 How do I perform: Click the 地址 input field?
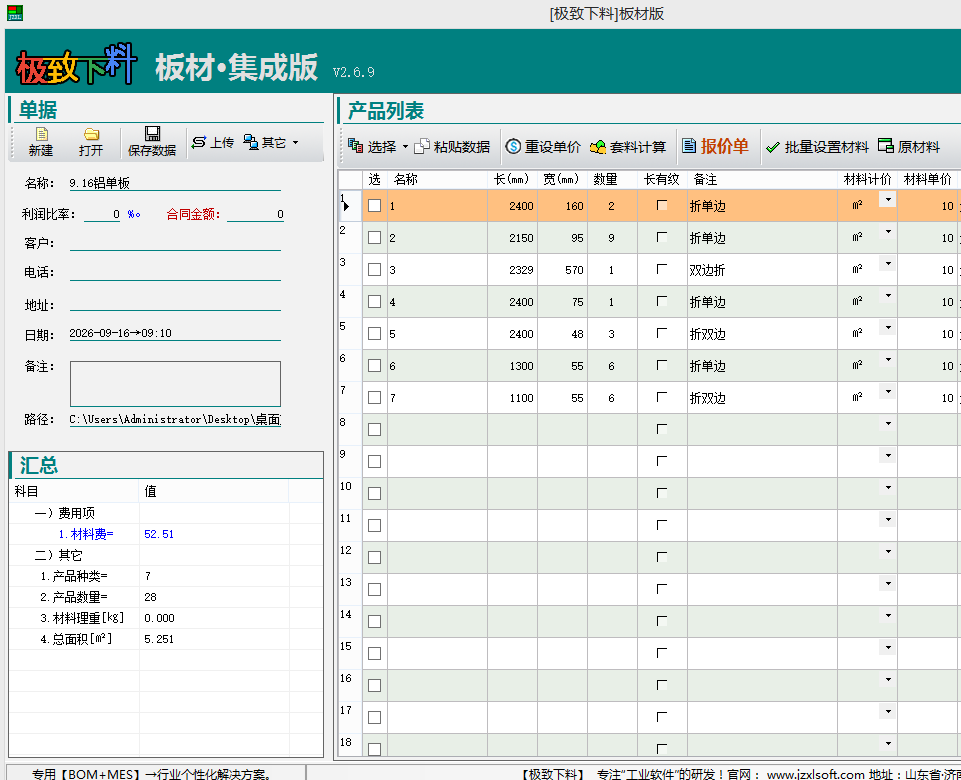(175, 305)
